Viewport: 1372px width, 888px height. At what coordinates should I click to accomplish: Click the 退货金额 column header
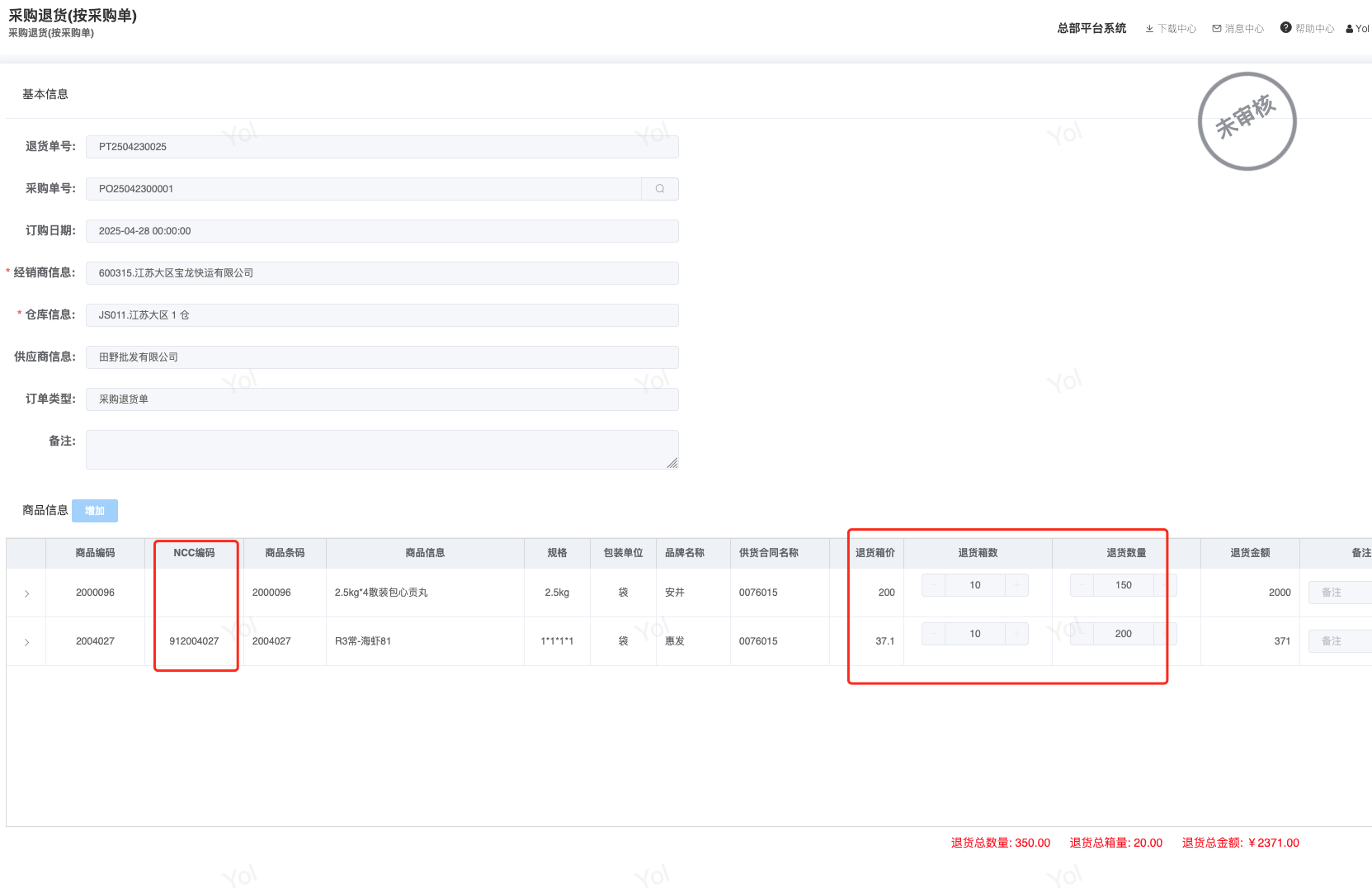1250,553
